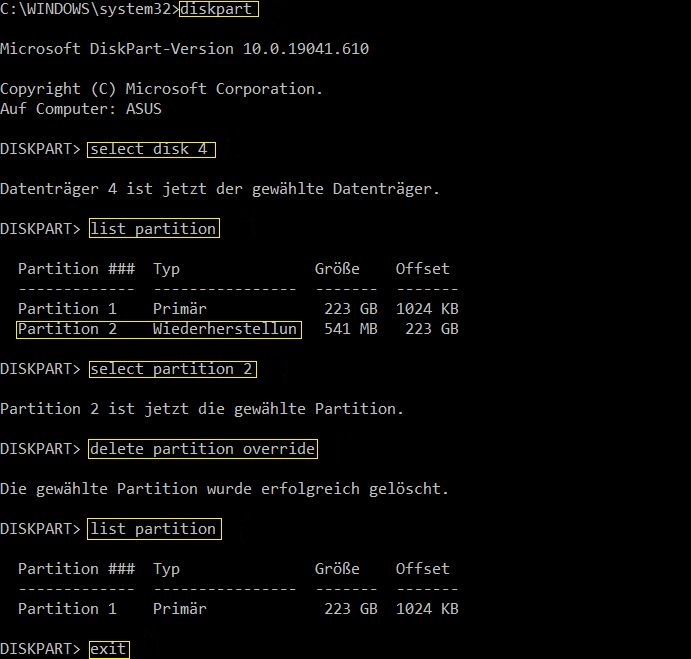Click the 'Auf Computer: ASUS' line

point(81,108)
